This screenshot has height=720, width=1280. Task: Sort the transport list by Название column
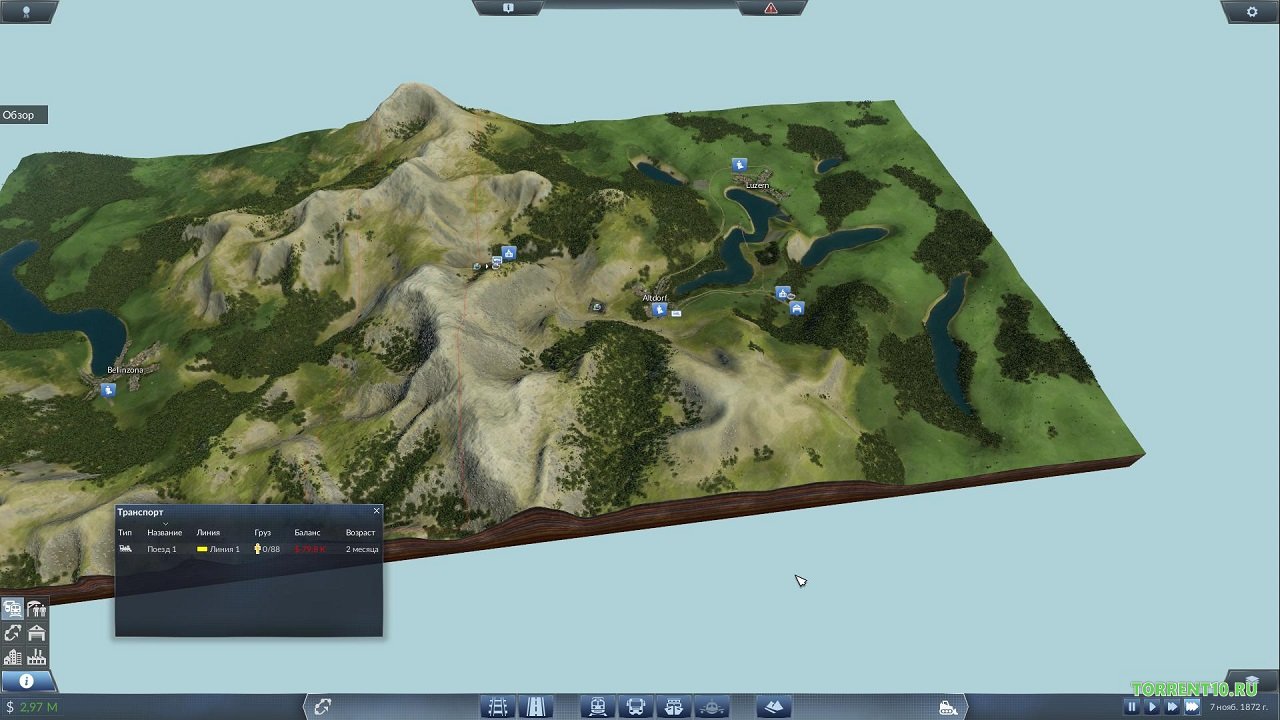click(x=164, y=532)
